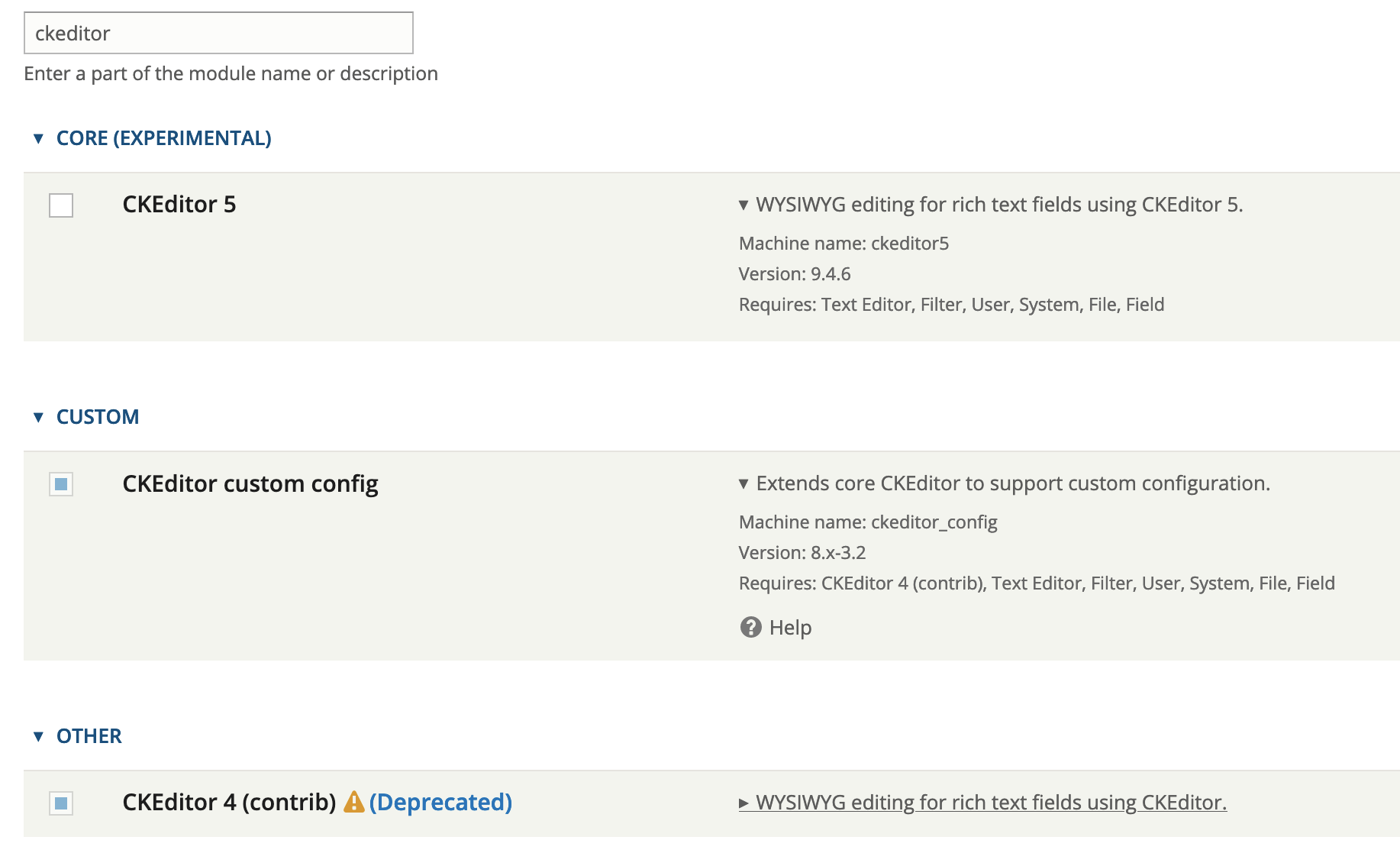Viewport: 1400px width, 866px height.
Task: Collapse the Core (Experimental) section
Action: tap(153, 138)
